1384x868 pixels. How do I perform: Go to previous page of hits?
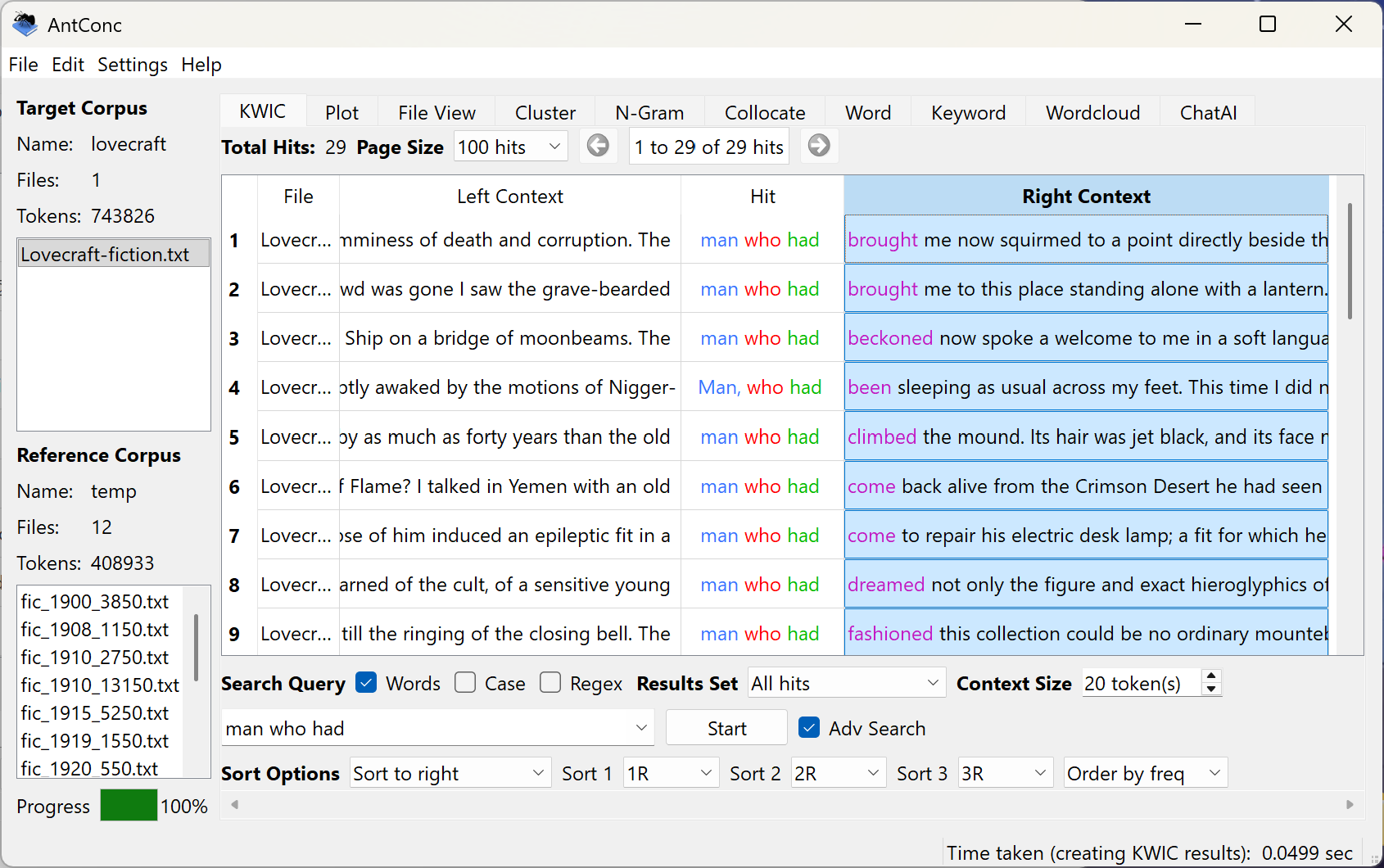point(598,146)
